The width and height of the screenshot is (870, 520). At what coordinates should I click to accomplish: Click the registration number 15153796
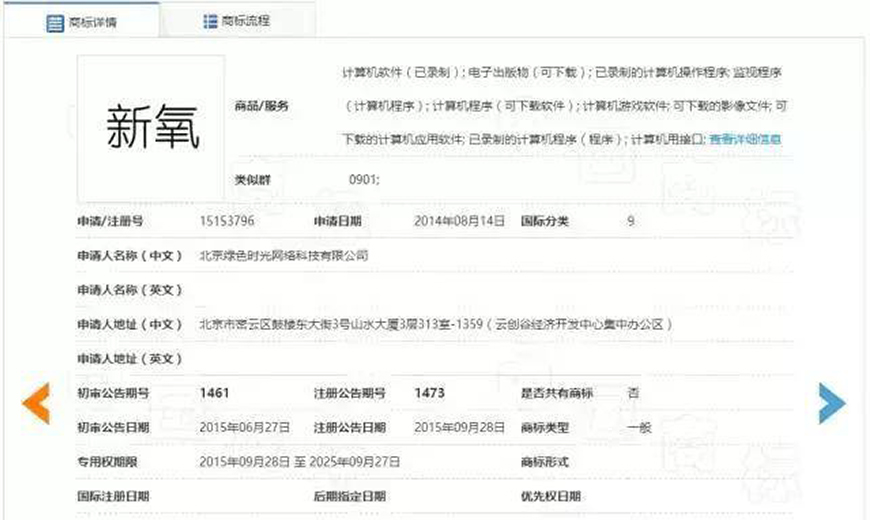pos(227,221)
